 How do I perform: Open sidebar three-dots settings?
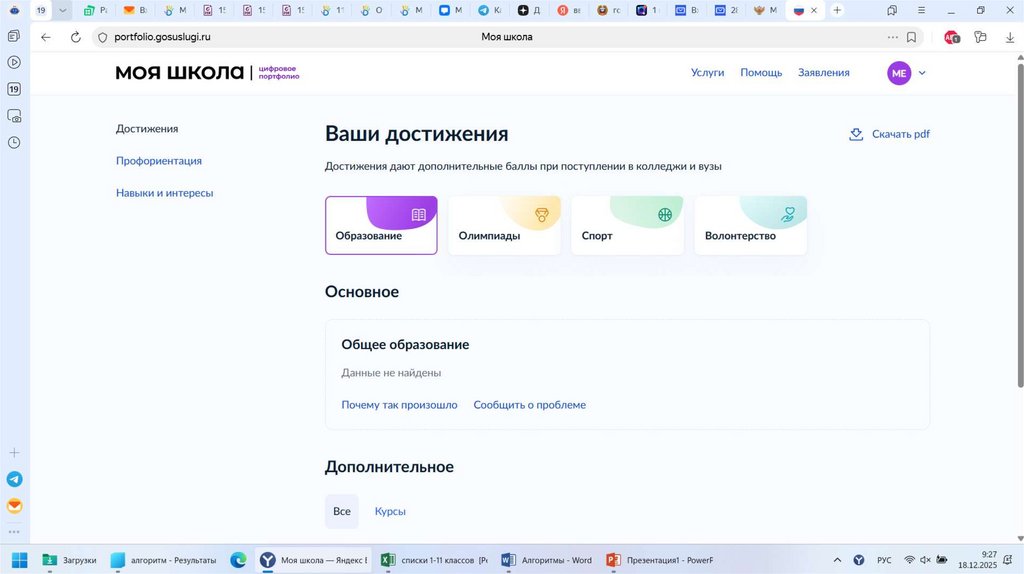pyautogui.click(x=14, y=532)
